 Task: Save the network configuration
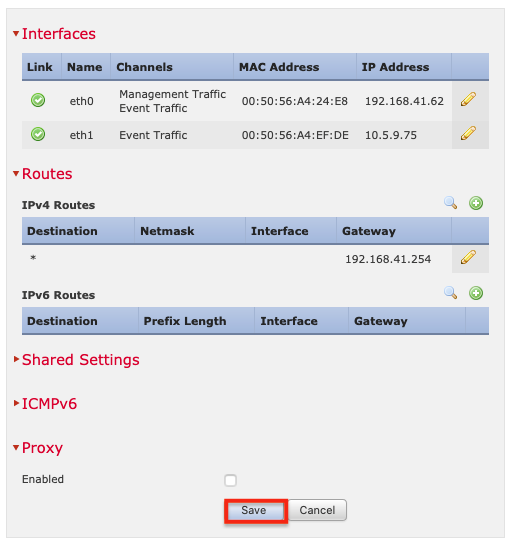[255, 510]
